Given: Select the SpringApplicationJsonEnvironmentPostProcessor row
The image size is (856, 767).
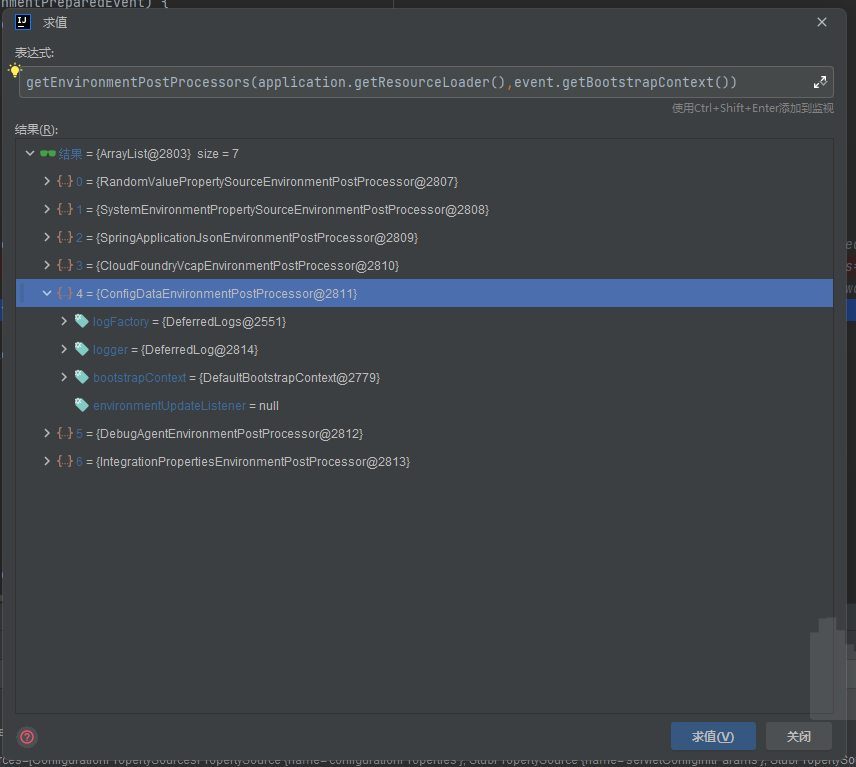Looking at the screenshot, I should 258,237.
